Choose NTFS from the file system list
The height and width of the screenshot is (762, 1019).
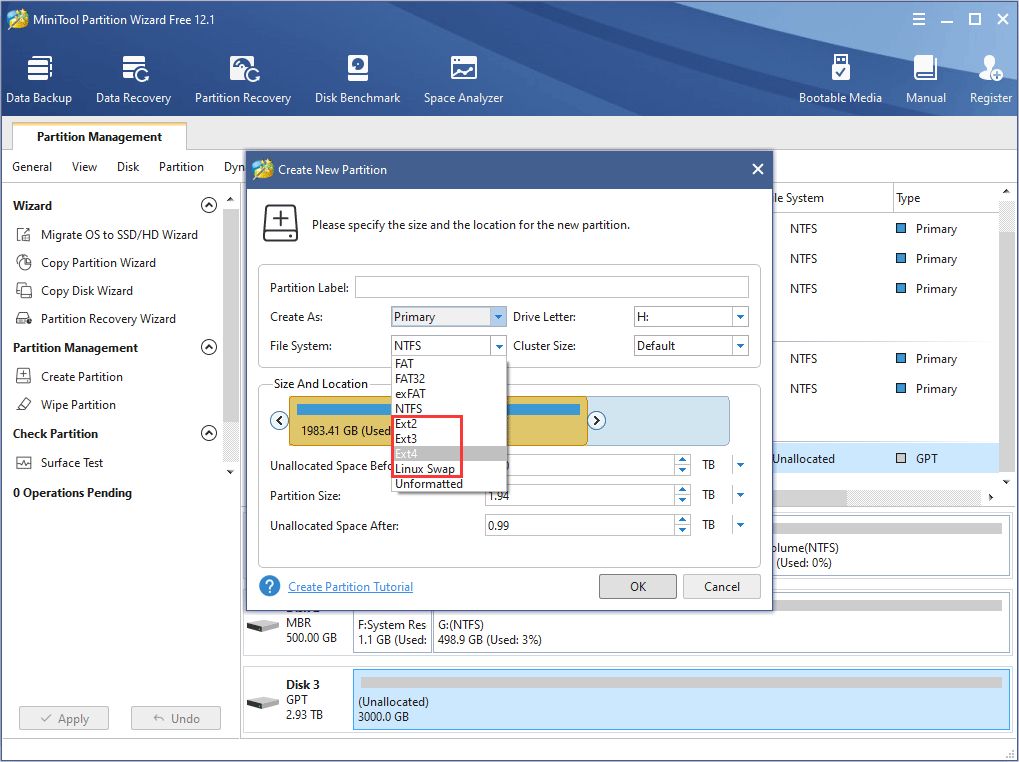449,409
